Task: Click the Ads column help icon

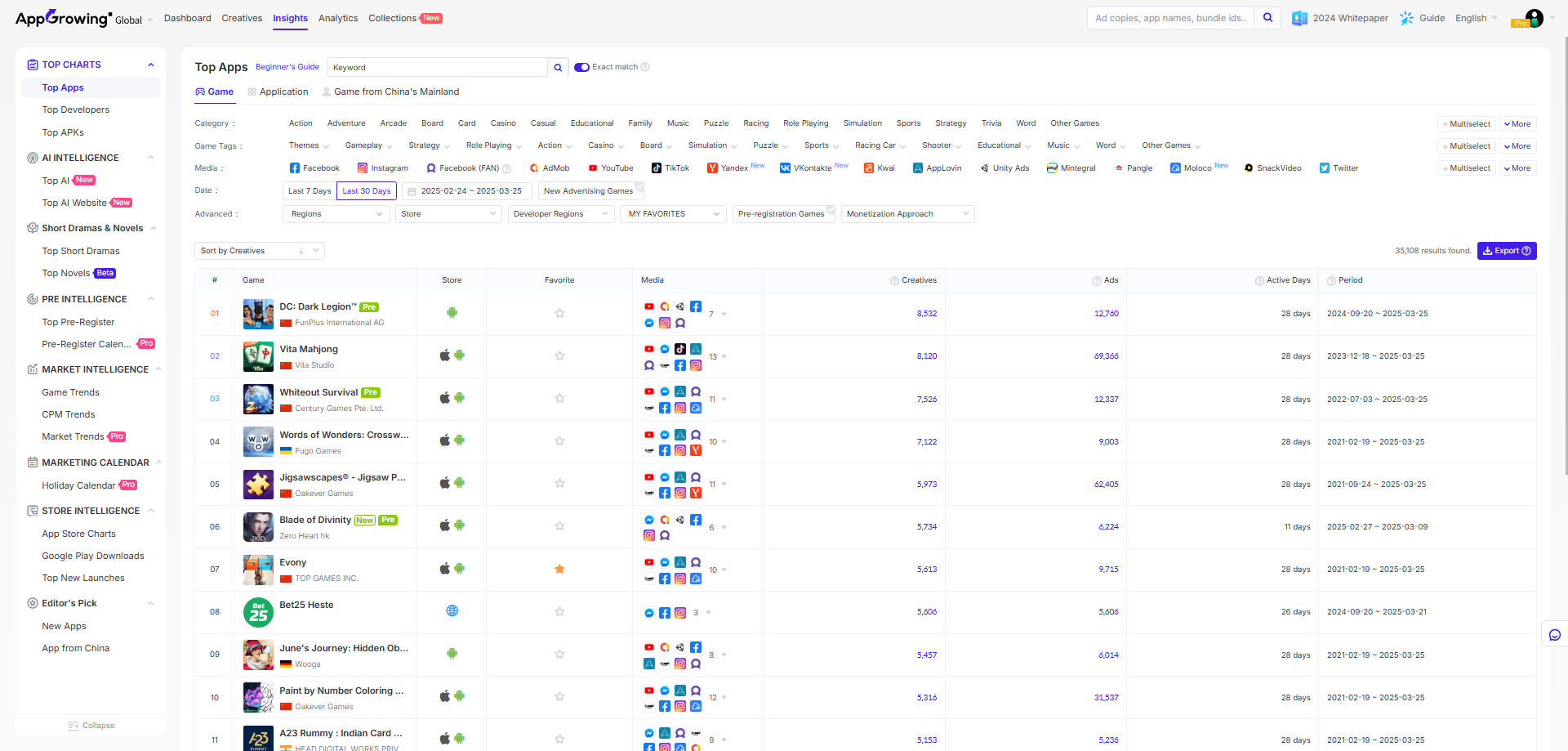Action: pos(1097,281)
